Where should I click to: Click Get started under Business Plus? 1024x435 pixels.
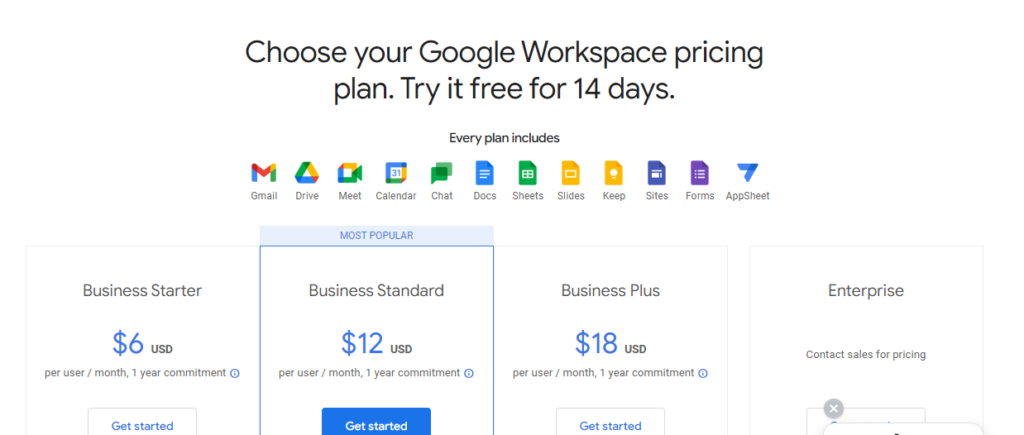pos(611,422)
